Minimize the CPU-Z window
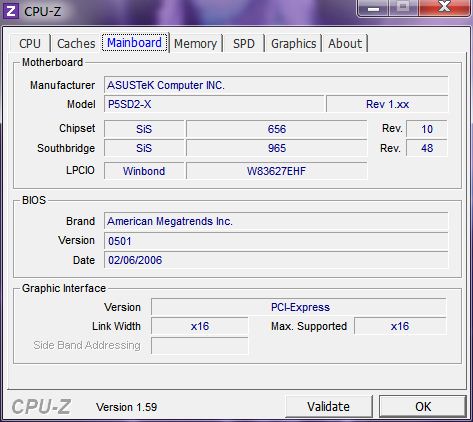This screenshot has height=422, width=473. pyautogui.click(x=373, y=8)
